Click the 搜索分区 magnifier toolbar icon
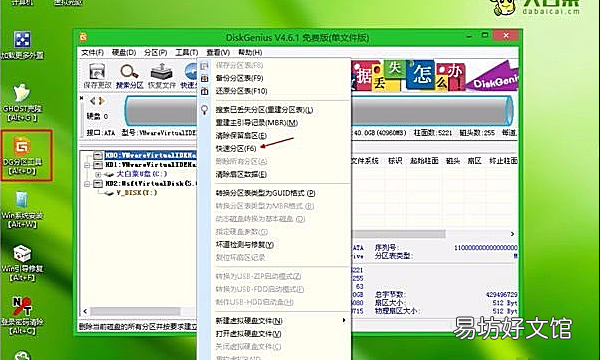The image size is (600, 360). point(129,72)
